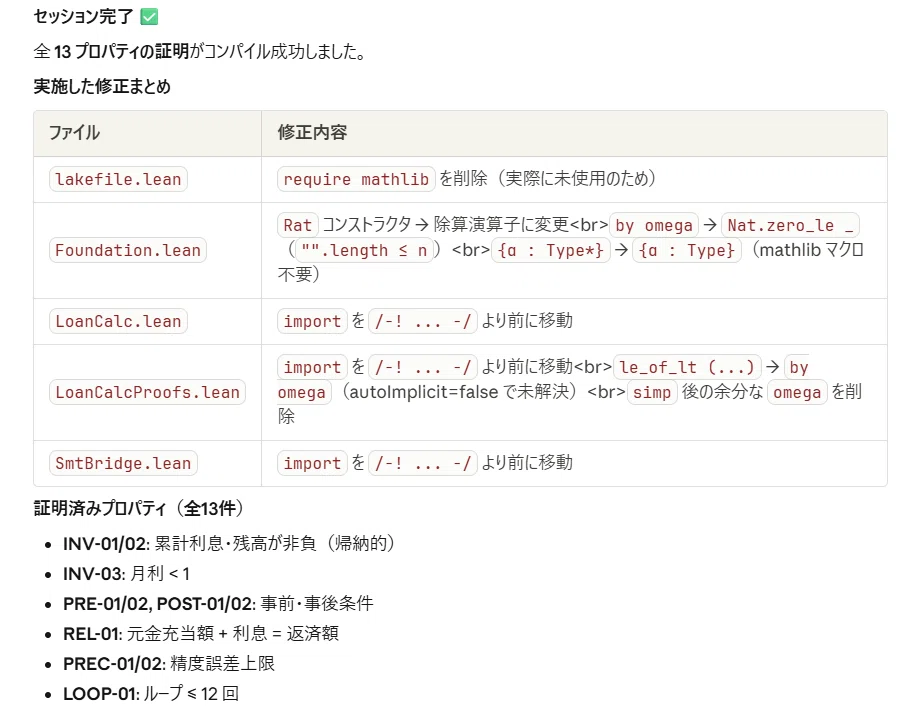Click the green checkmark emoji icon
This screenshot has width=912, height=708.
pos(149,16)
